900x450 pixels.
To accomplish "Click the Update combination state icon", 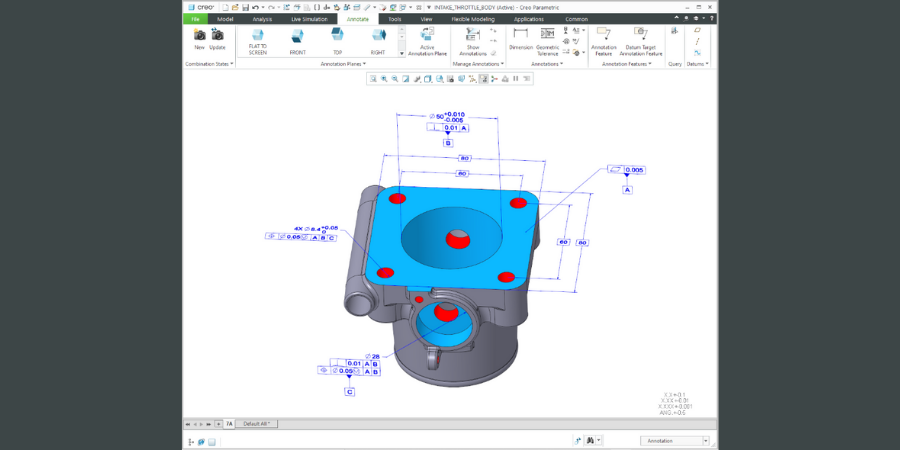I will (x=217, y=35).
